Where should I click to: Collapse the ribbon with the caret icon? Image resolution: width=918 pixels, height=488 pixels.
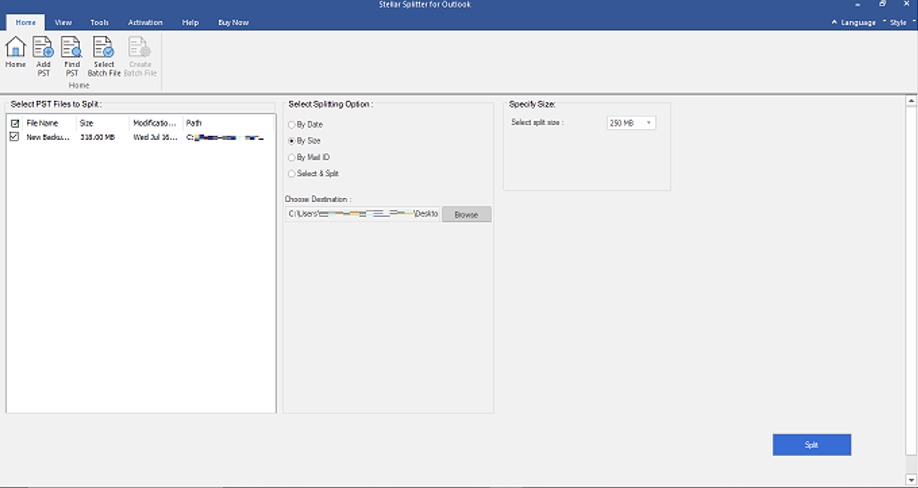[834, 22]
